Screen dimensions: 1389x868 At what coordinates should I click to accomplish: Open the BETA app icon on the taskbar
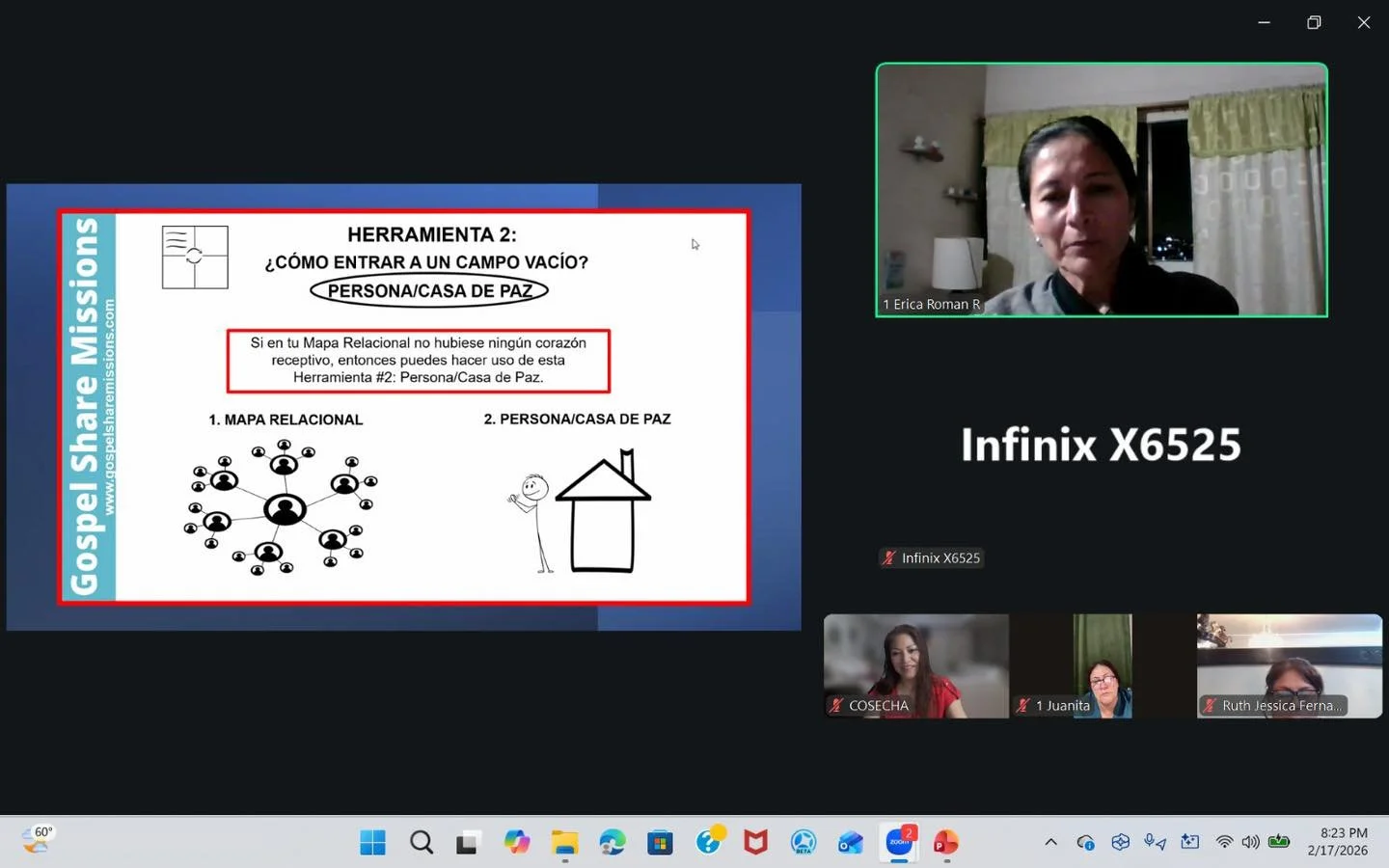803,842
